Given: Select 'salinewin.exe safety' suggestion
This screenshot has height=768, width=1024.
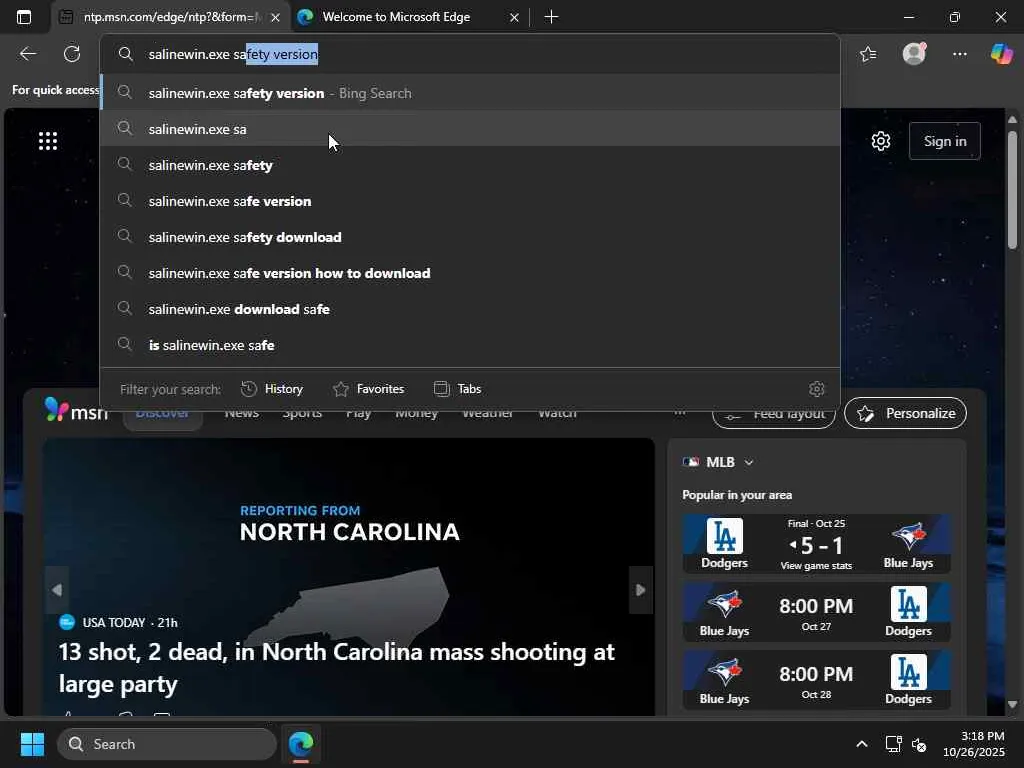Looking at the screenshot, I should tap(470, 165).
